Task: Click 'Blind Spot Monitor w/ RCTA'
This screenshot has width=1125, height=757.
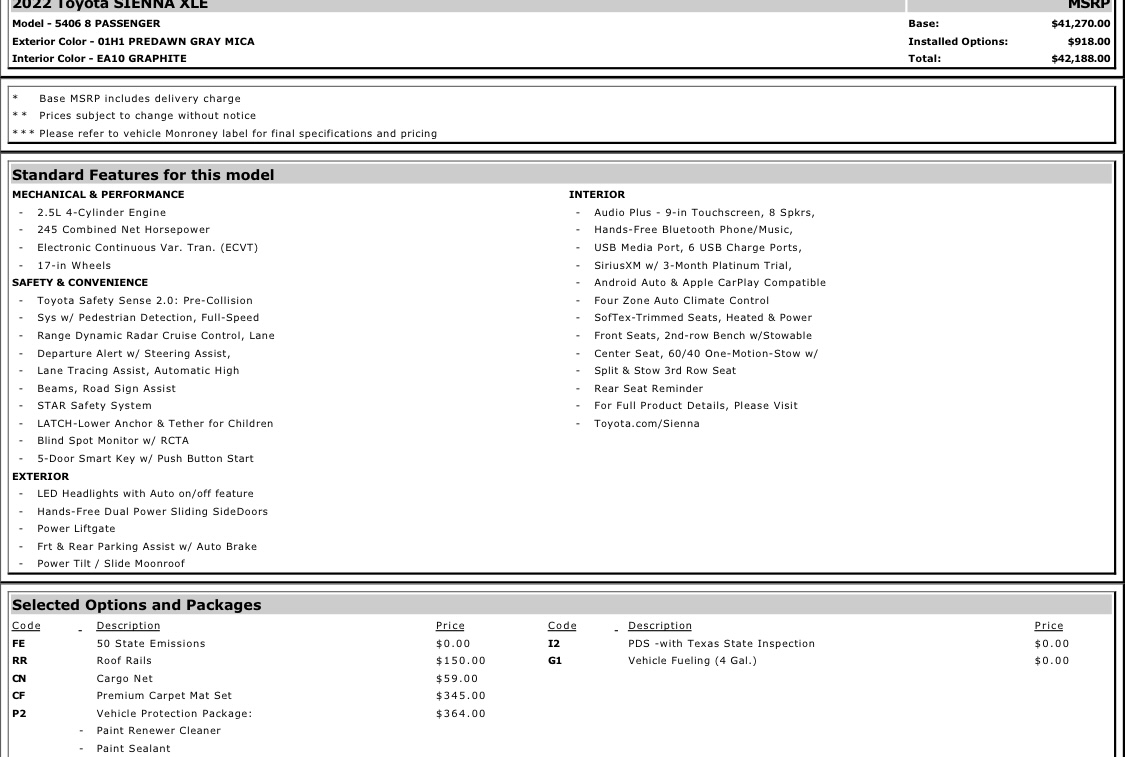Action: coord(113,441)
